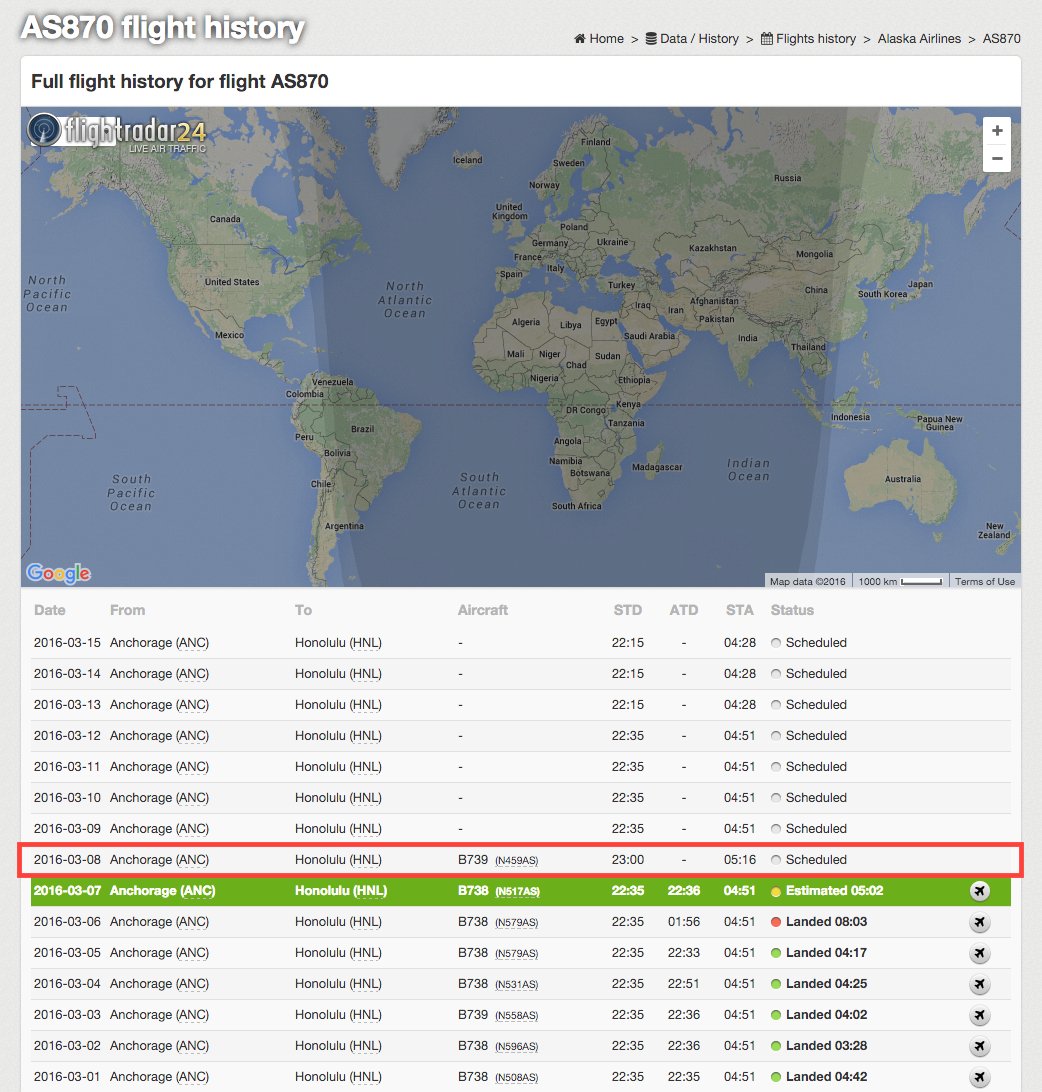Click the Status column header
The width and height of the screenshot is (1042, 1092).
click(x=792, y=610)
